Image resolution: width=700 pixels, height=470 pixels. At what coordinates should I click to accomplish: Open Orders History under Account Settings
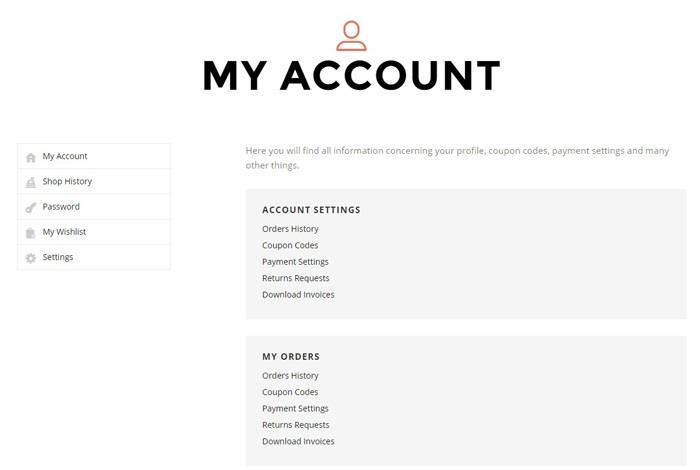[290, 229]
